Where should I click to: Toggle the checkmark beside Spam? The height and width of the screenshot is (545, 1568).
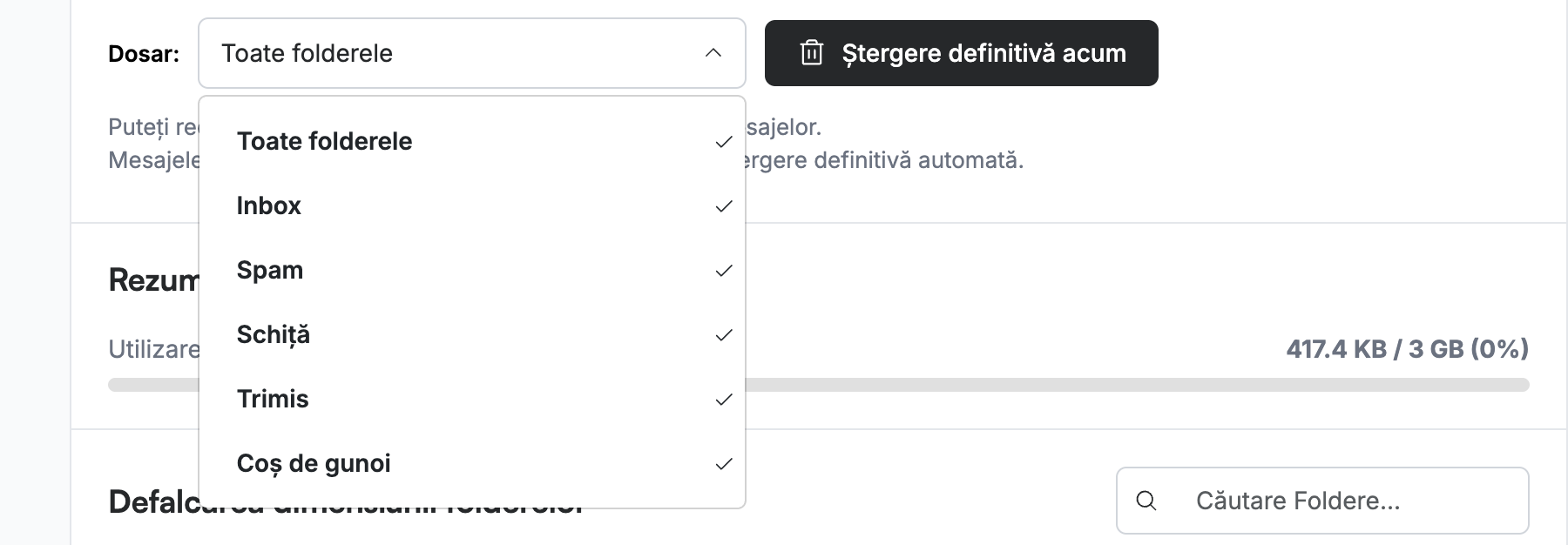[723, 271]
